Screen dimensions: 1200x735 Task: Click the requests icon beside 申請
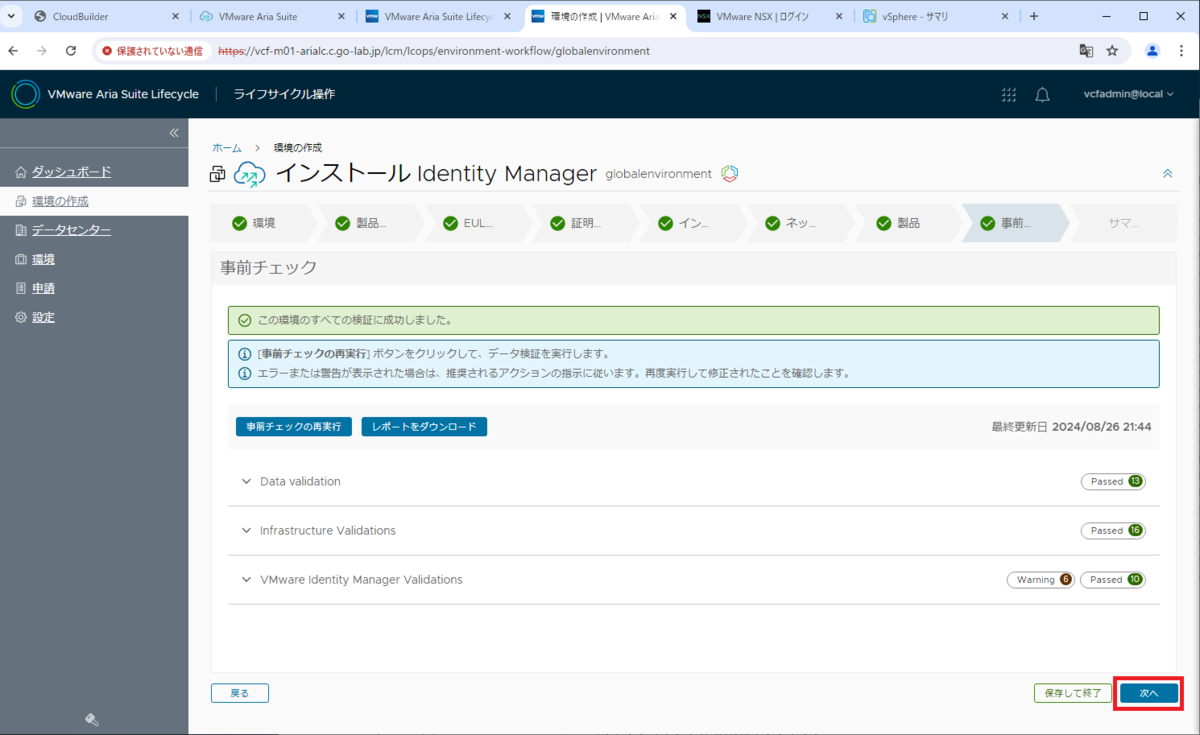pyautogui.click(x=21, y=288)
